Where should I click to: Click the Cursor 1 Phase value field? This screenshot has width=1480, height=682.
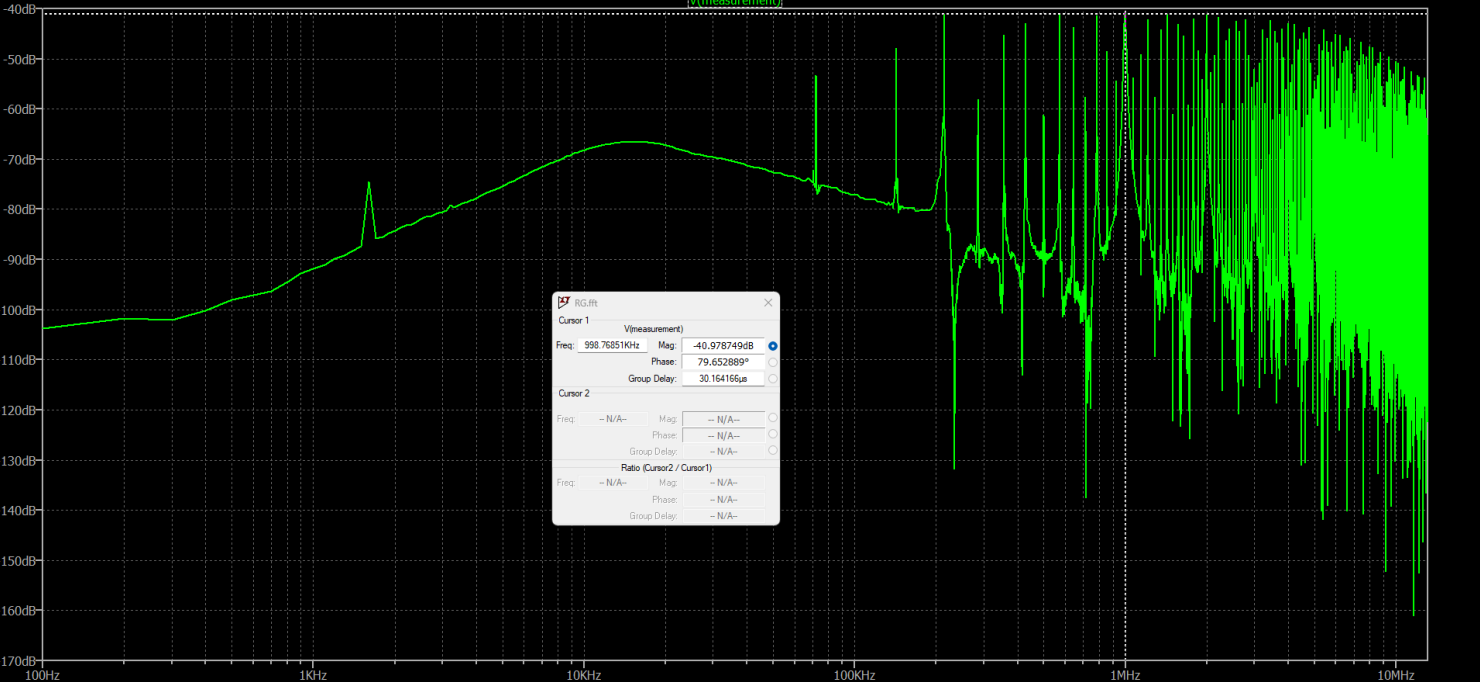(722, 362)
